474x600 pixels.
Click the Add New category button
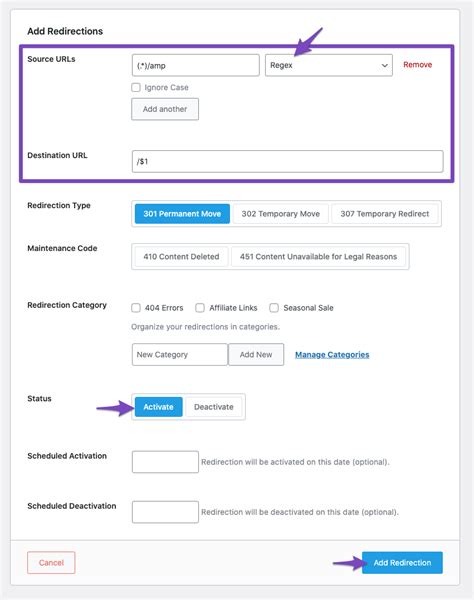(x=256, y=354)
